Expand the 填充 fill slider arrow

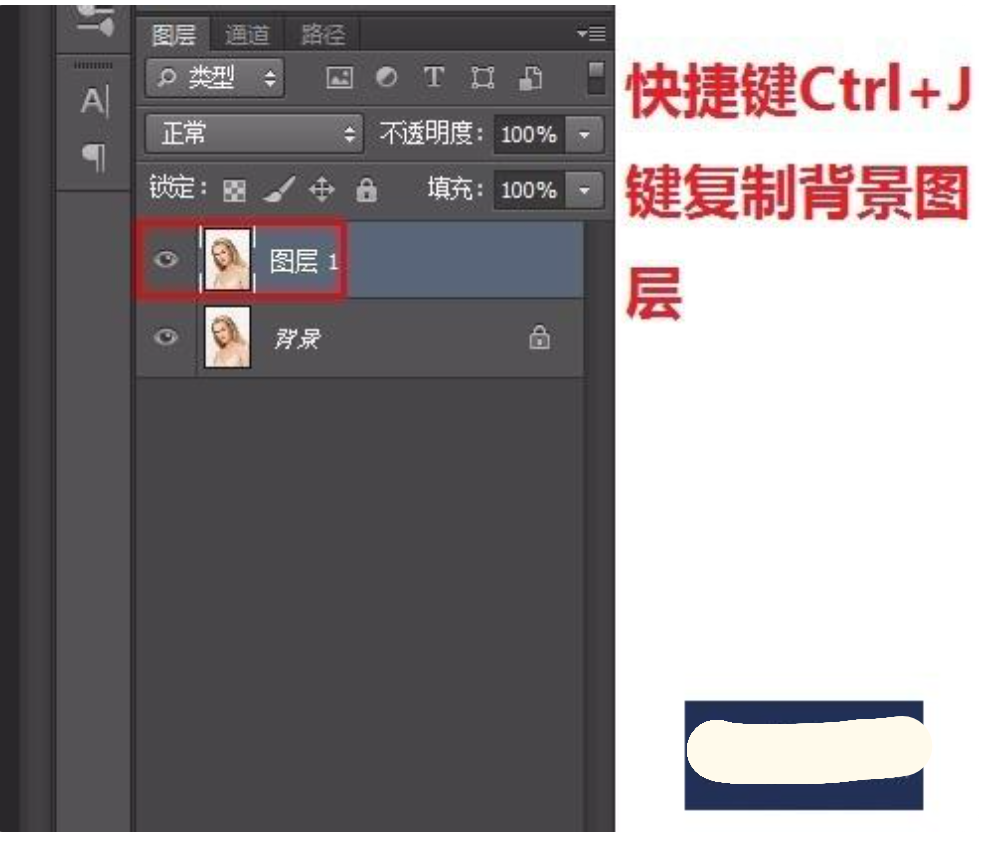point(585,189)
